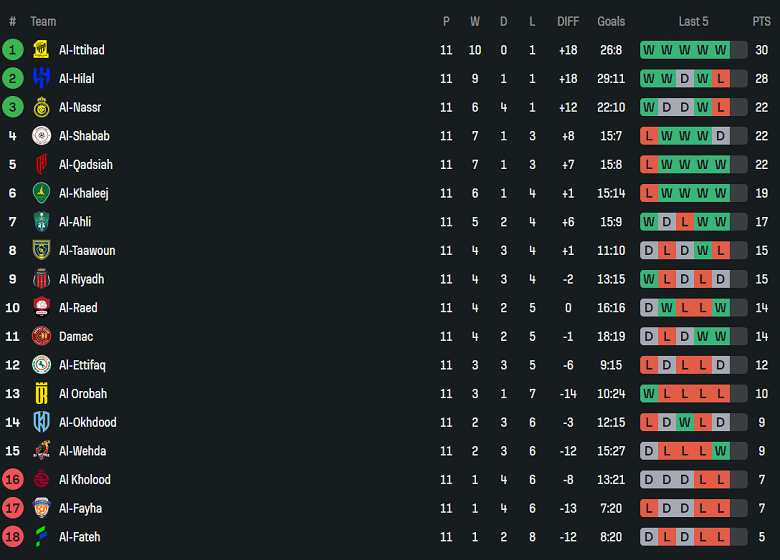The height and width of the screenshot is (560, 780).
Task: Click Al-Ittihad's position 1 green badge
Action: 13,50
